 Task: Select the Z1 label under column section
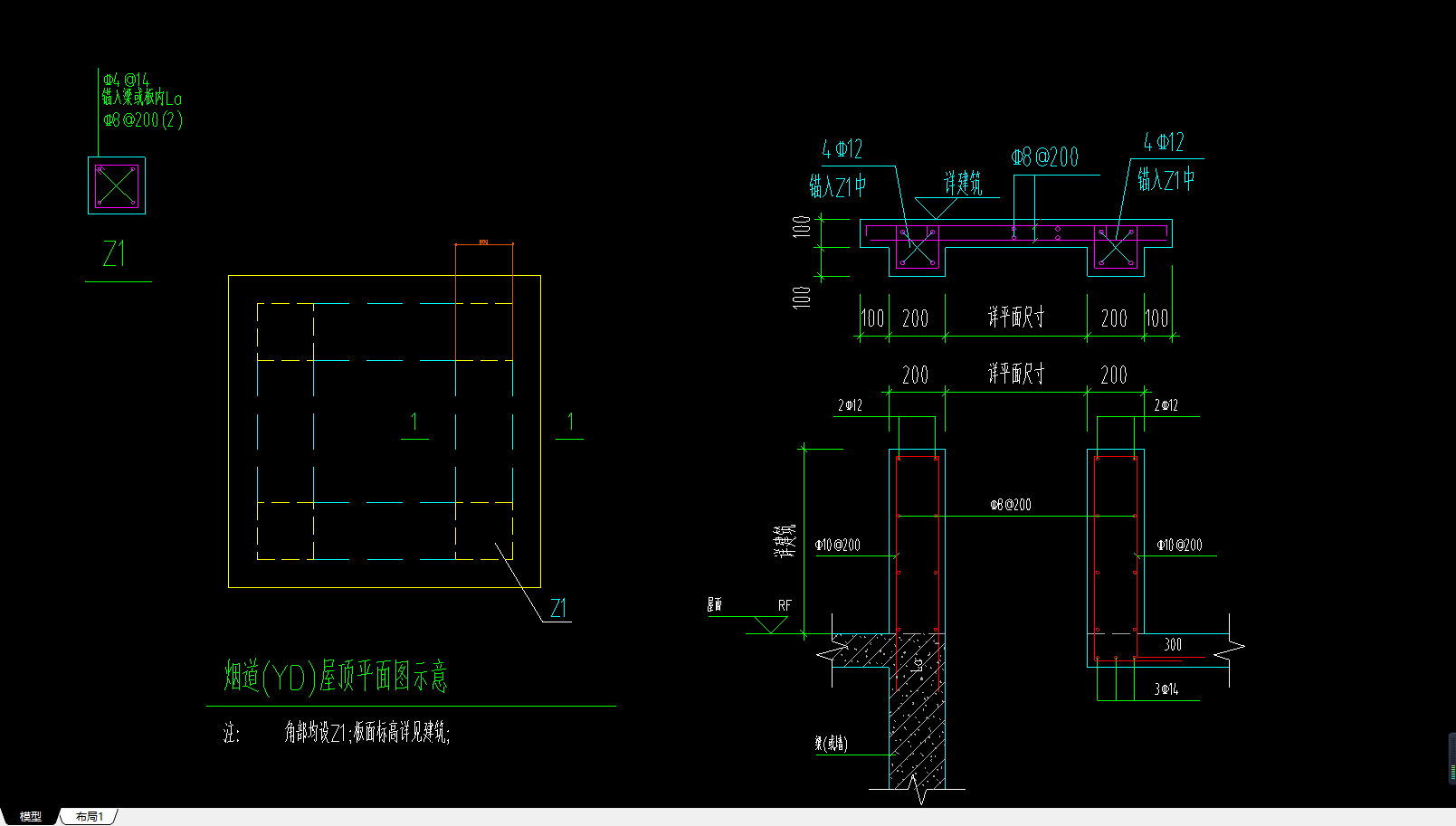coord(114,254)
